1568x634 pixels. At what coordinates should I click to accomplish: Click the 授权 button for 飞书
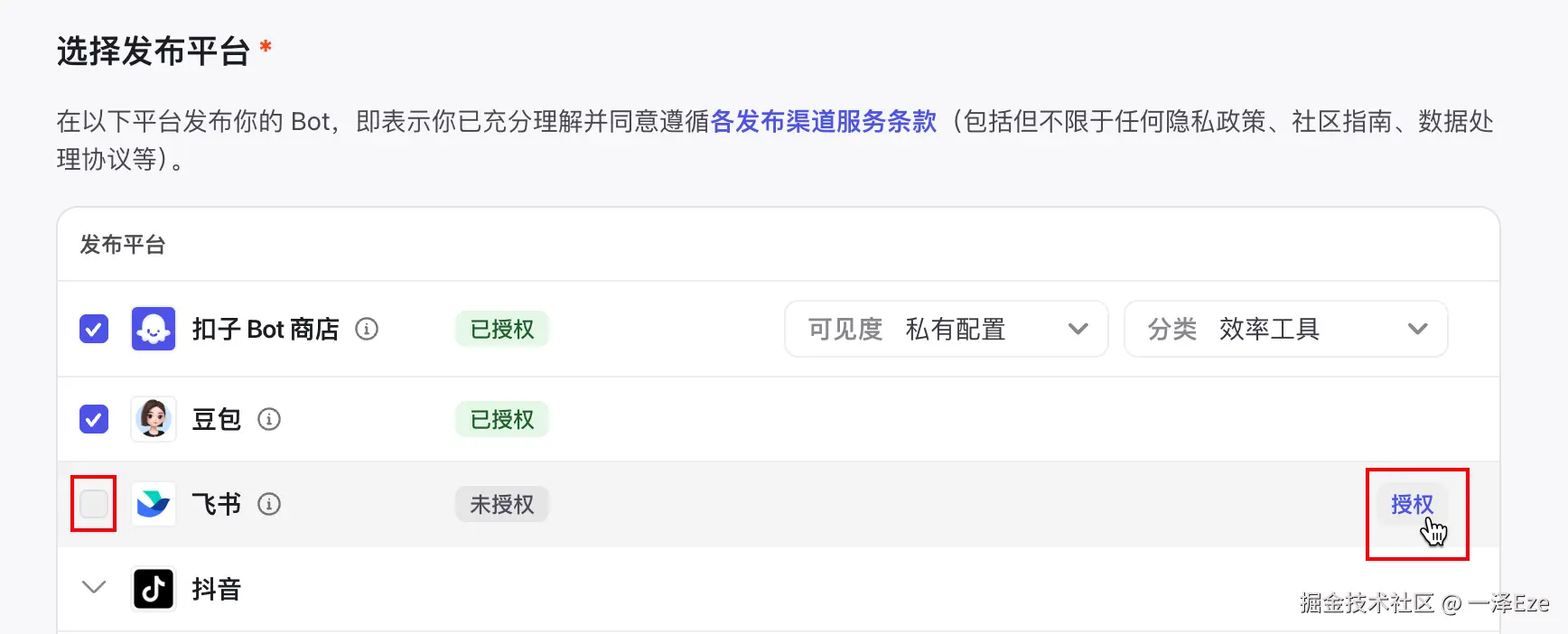click(x=1412, y=504)
